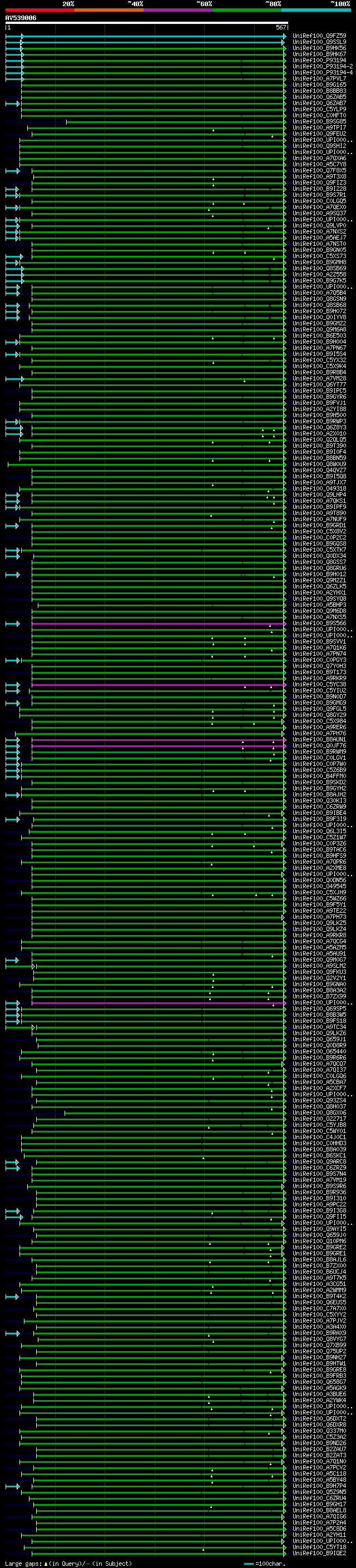Viewport: 356px width, 1568px height.
Task: Select label UniRef100_C5YLP9
Action: point(319,110)
